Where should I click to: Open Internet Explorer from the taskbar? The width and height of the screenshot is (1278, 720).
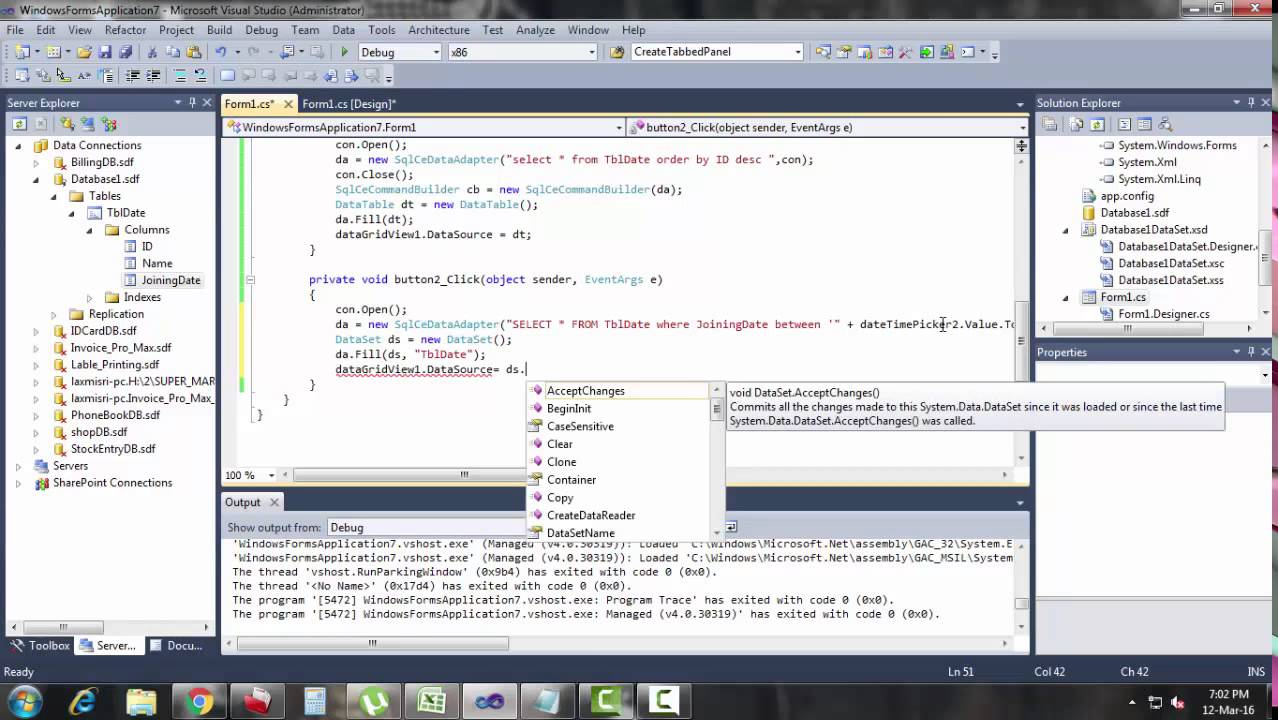[x=84, y=702]
